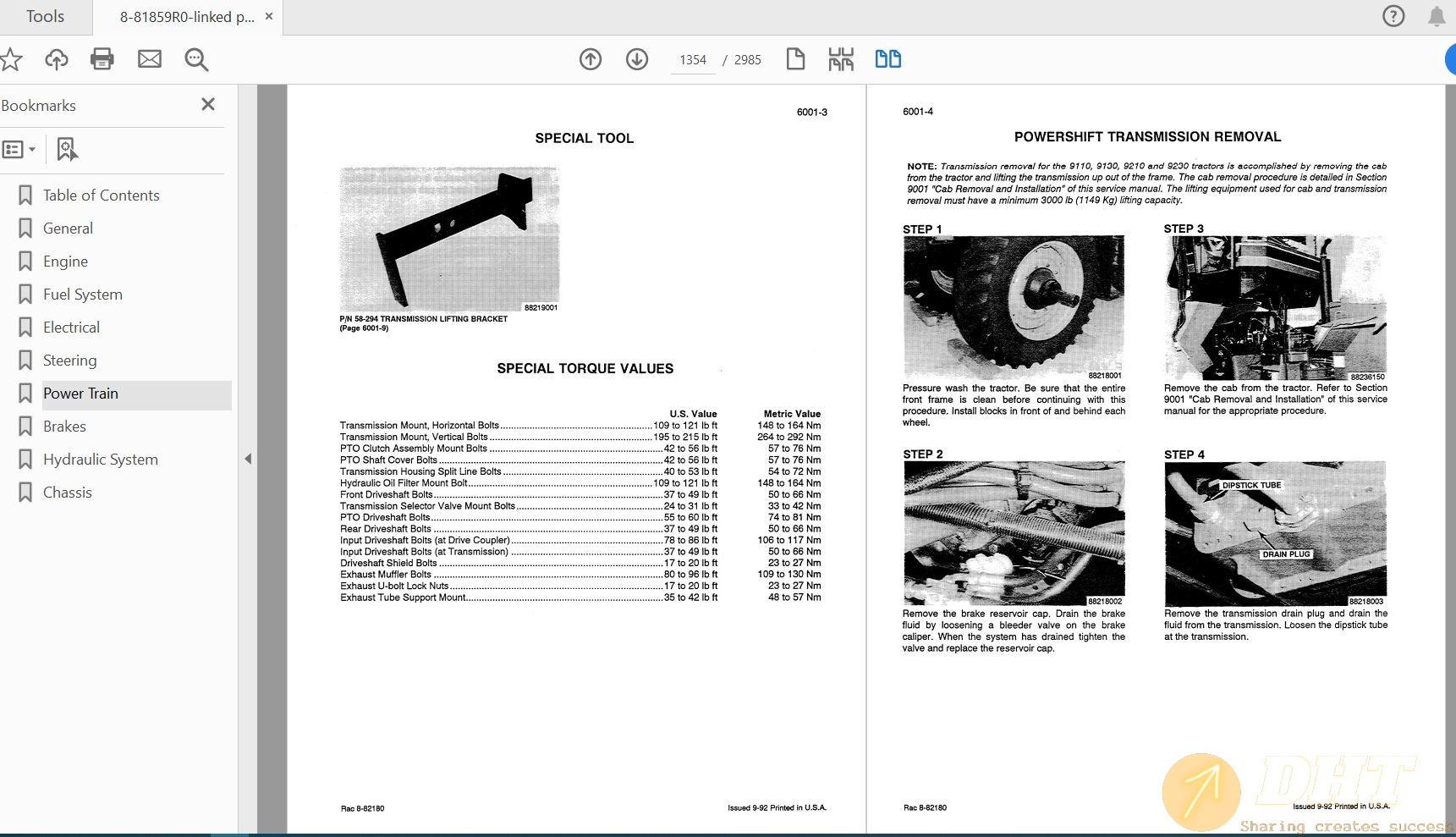Upload the document to cloud

[x=56, y=59]
